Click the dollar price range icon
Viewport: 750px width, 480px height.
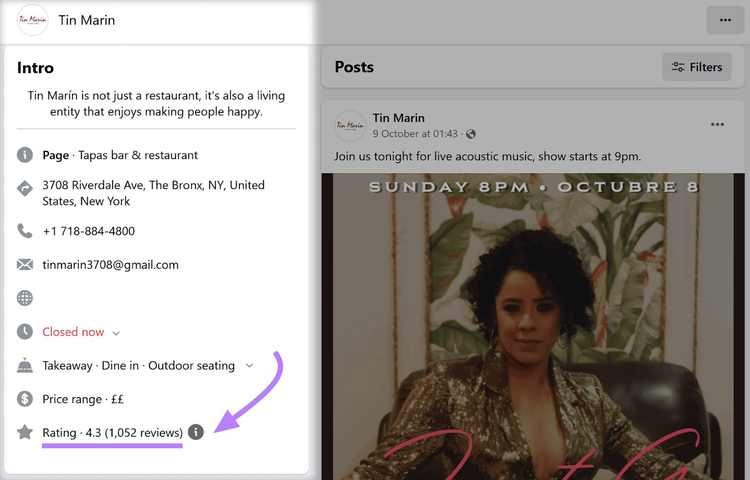25,399
